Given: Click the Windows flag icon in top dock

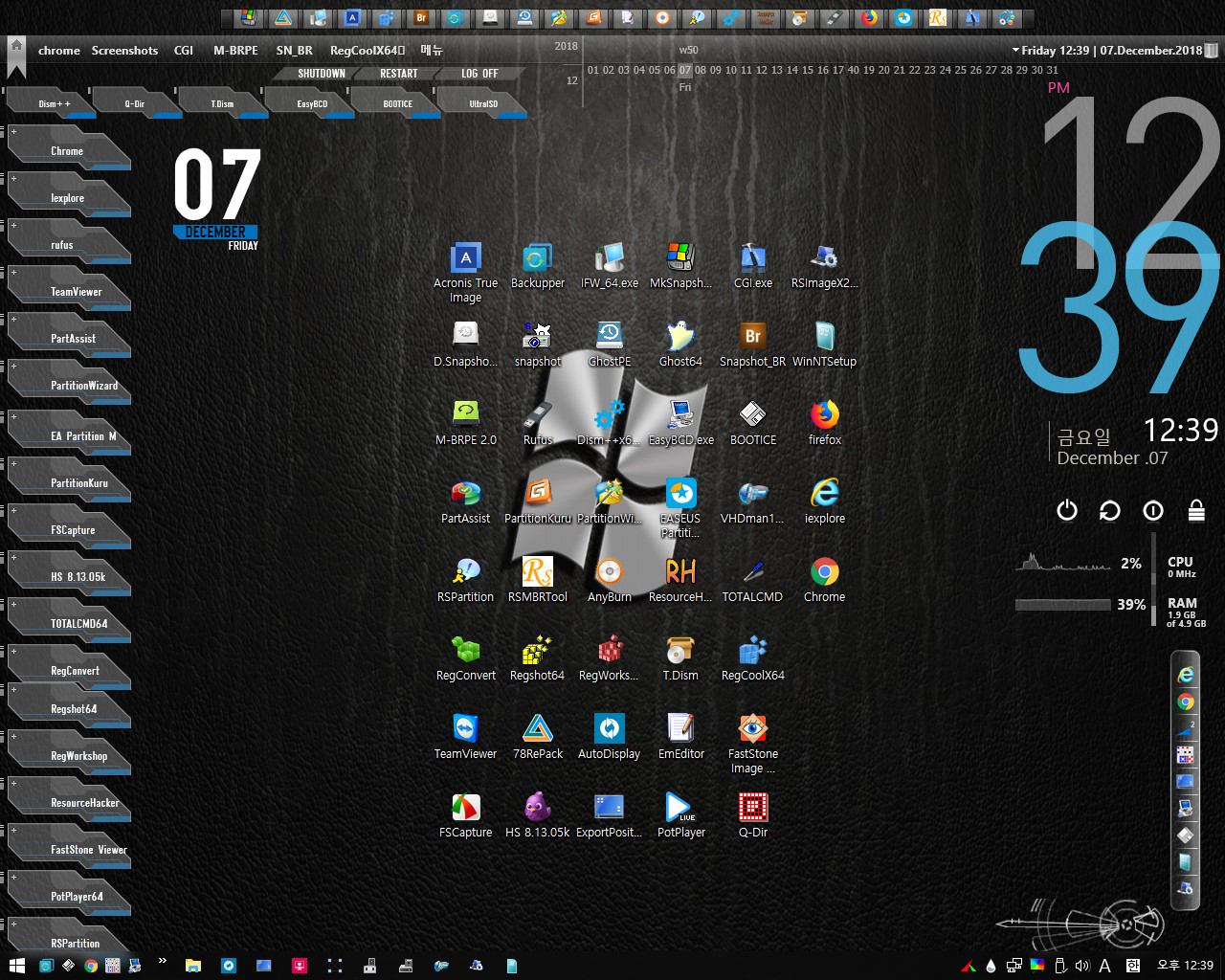Looking at the screenshot, I should point(249,17).
